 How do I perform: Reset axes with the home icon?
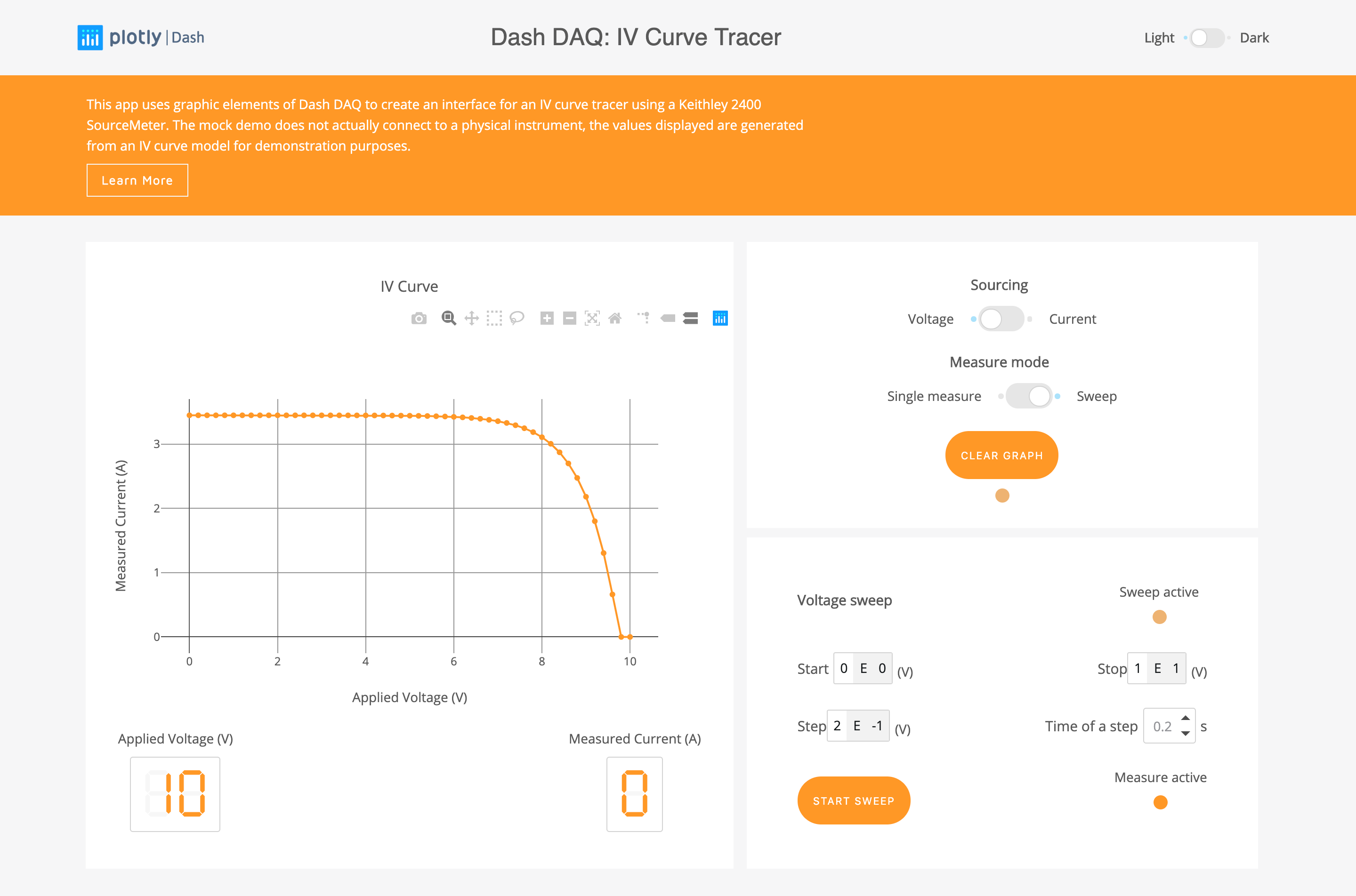(615, 318)
